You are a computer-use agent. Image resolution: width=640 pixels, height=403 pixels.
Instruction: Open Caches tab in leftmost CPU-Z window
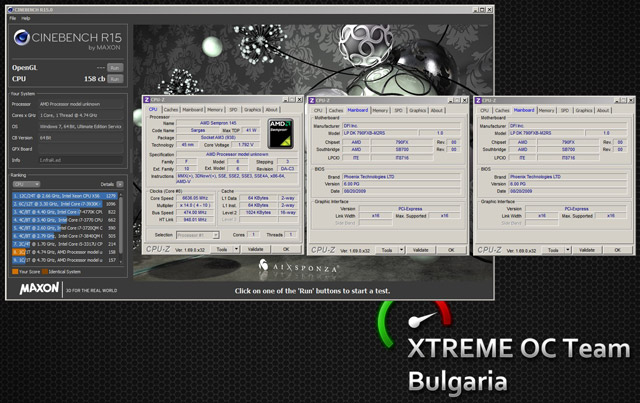pyautogui.click(x=171, y=110)
